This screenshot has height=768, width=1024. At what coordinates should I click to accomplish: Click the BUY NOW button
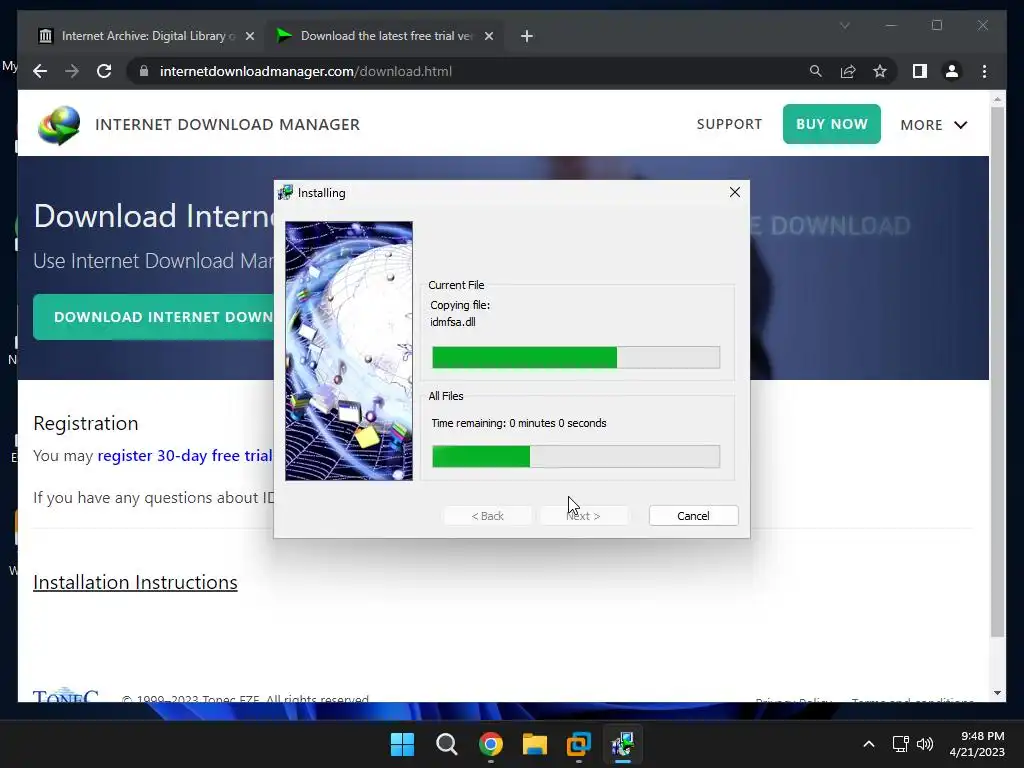[x=831, y=124]
